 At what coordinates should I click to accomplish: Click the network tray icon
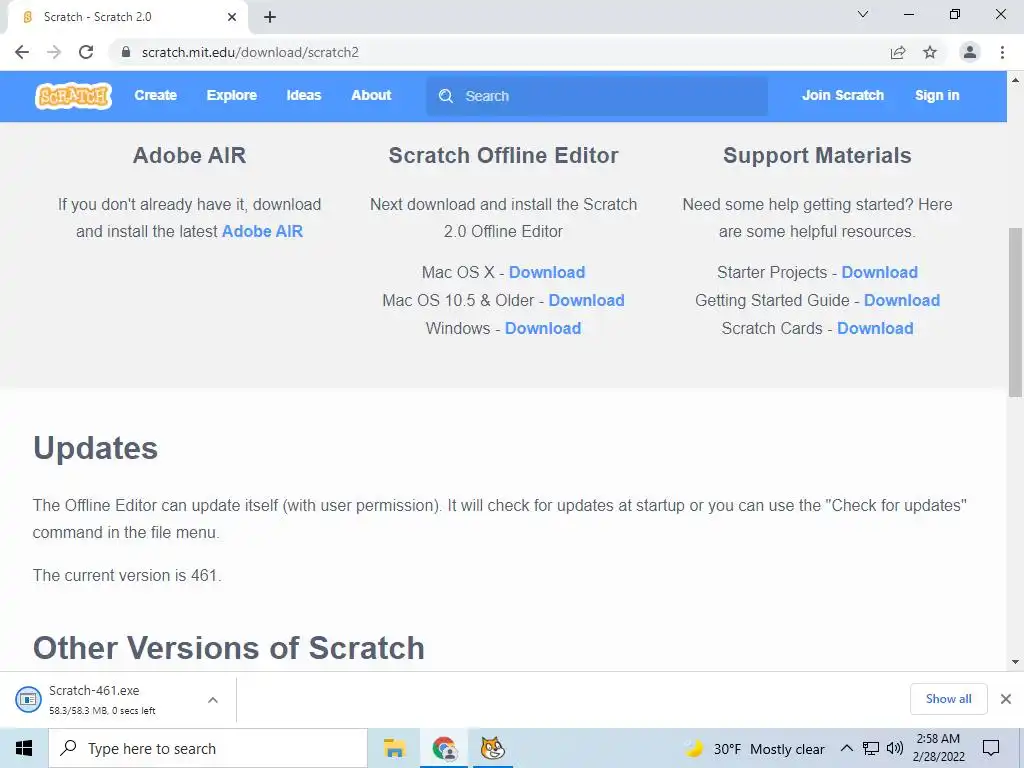coord(871,748)
